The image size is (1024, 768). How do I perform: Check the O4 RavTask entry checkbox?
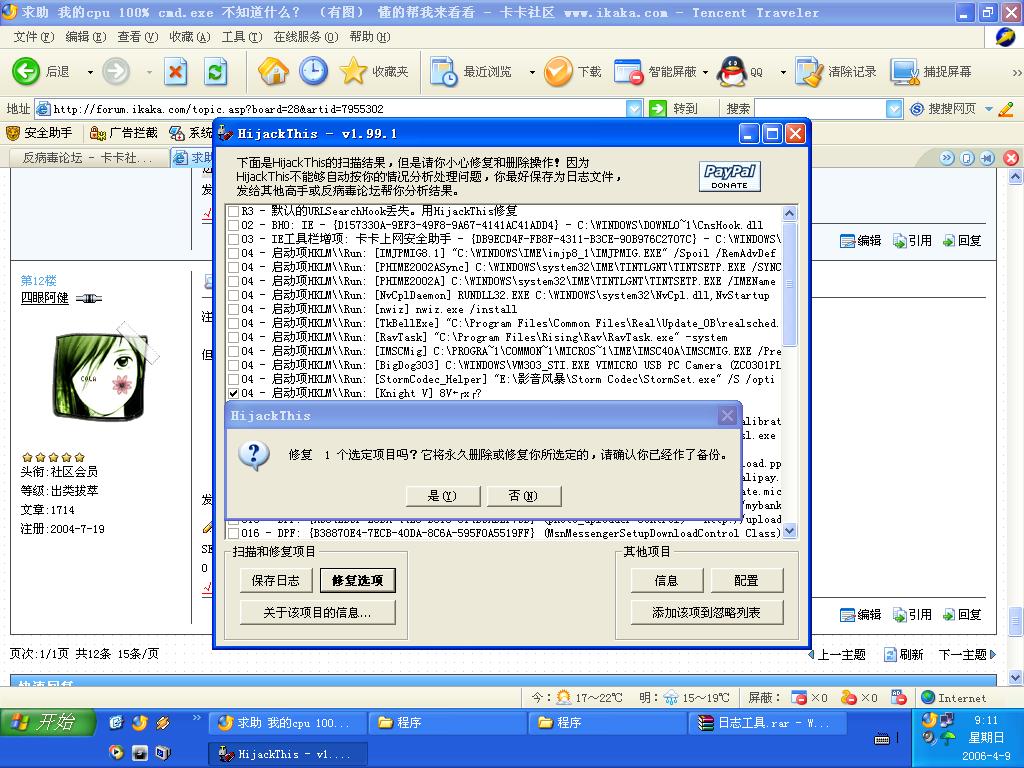tap(232, 338)
